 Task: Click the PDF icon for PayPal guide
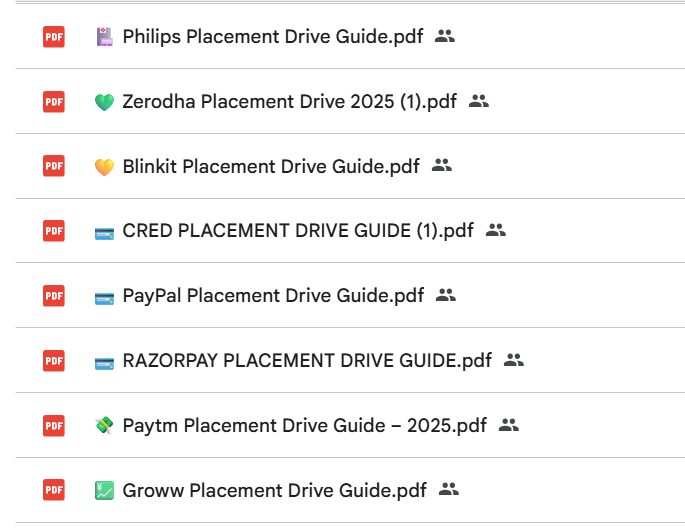pyautogui.click(x=53, y=296)
